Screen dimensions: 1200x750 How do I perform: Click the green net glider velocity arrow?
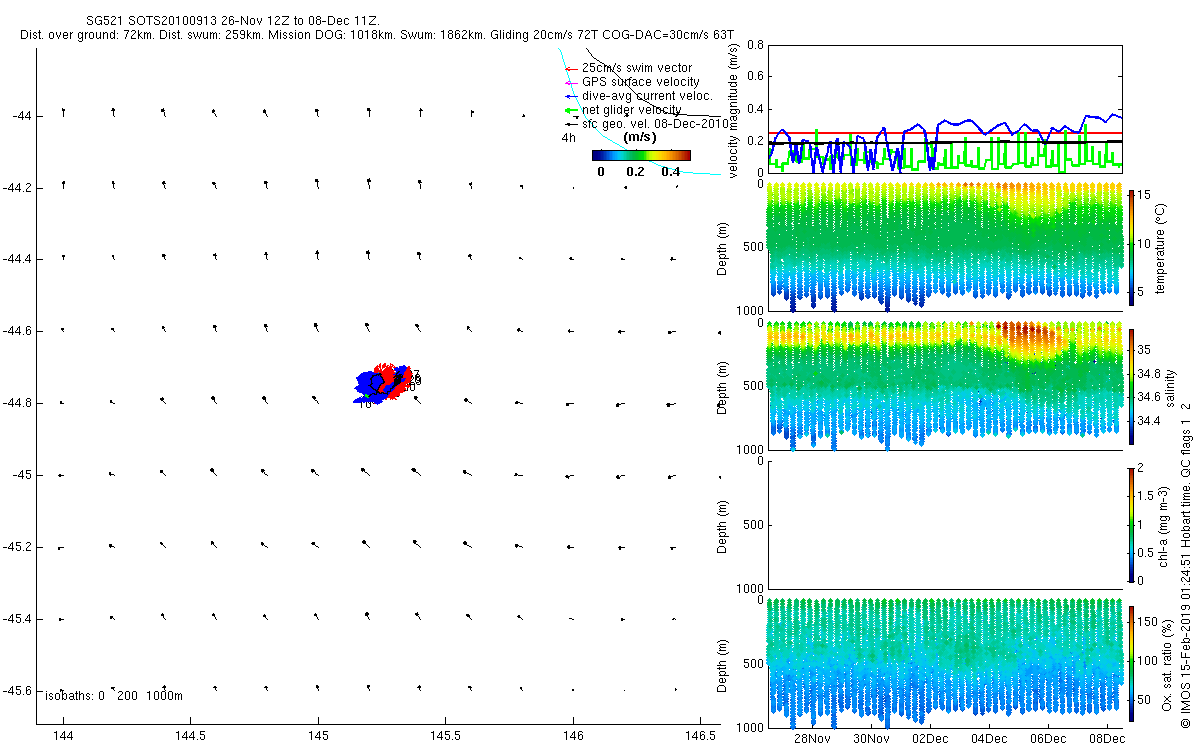[x=572, y=110]
